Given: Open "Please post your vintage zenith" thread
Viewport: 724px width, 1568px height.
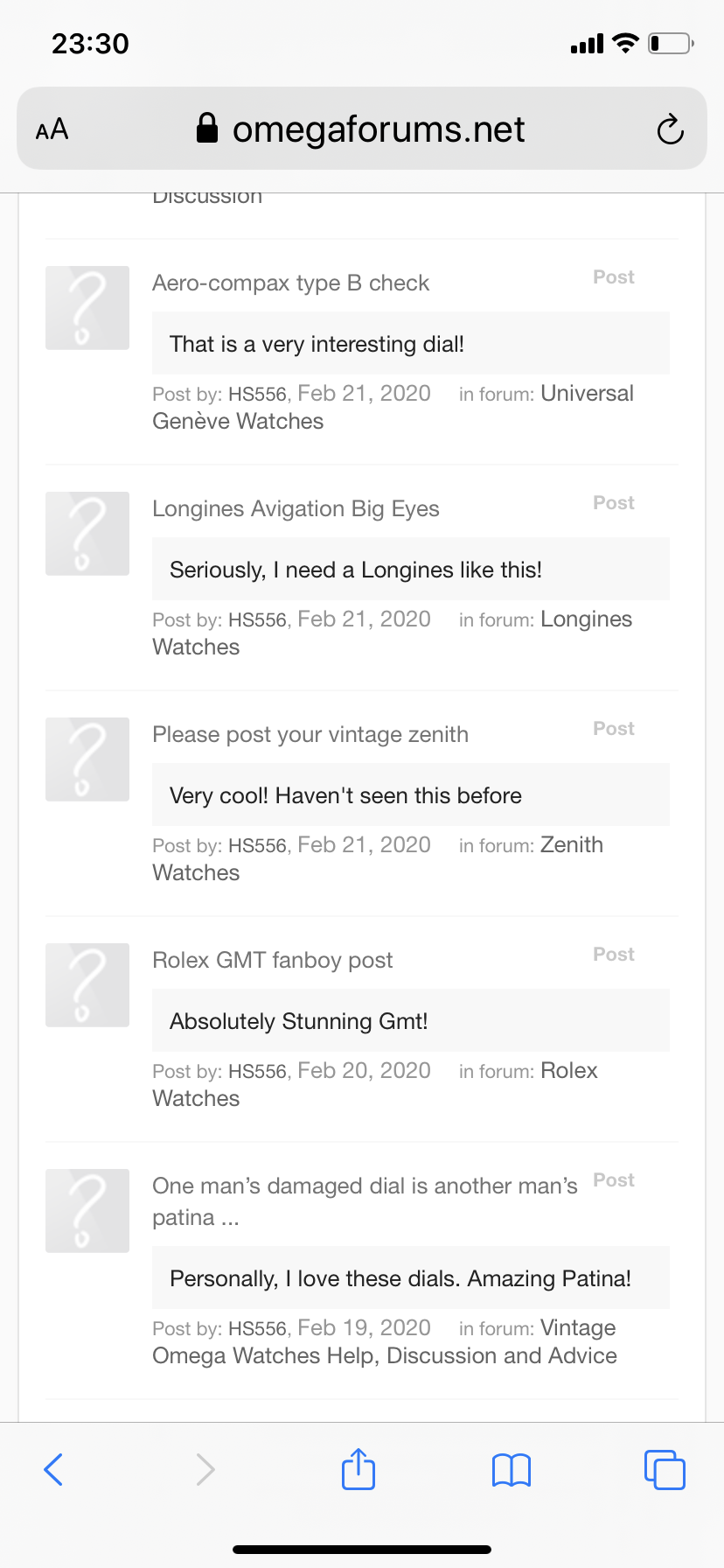Looking at the screenshot, I should [310, 735].
